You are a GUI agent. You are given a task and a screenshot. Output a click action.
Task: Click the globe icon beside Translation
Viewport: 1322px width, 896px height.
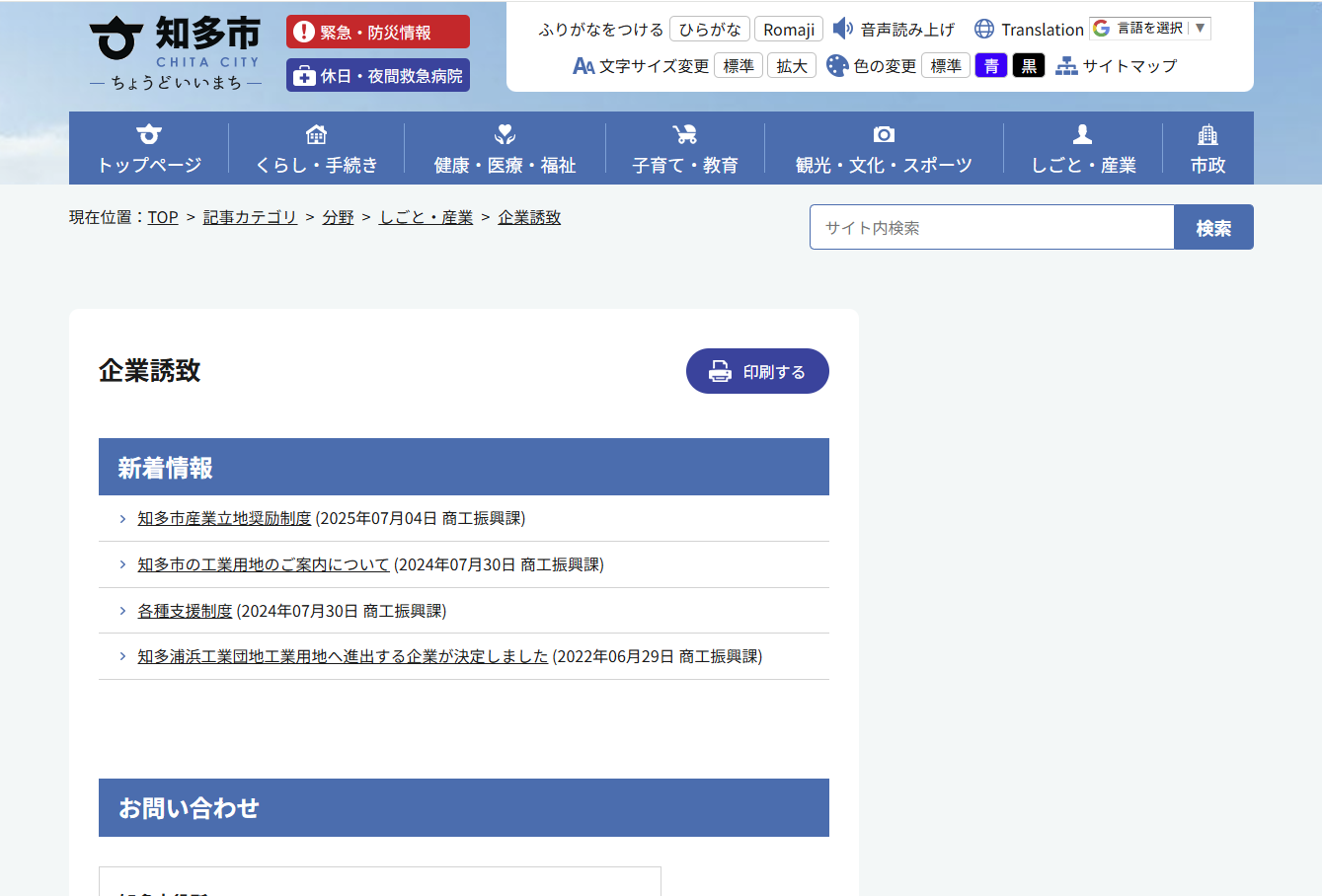(x=984, y=29)
